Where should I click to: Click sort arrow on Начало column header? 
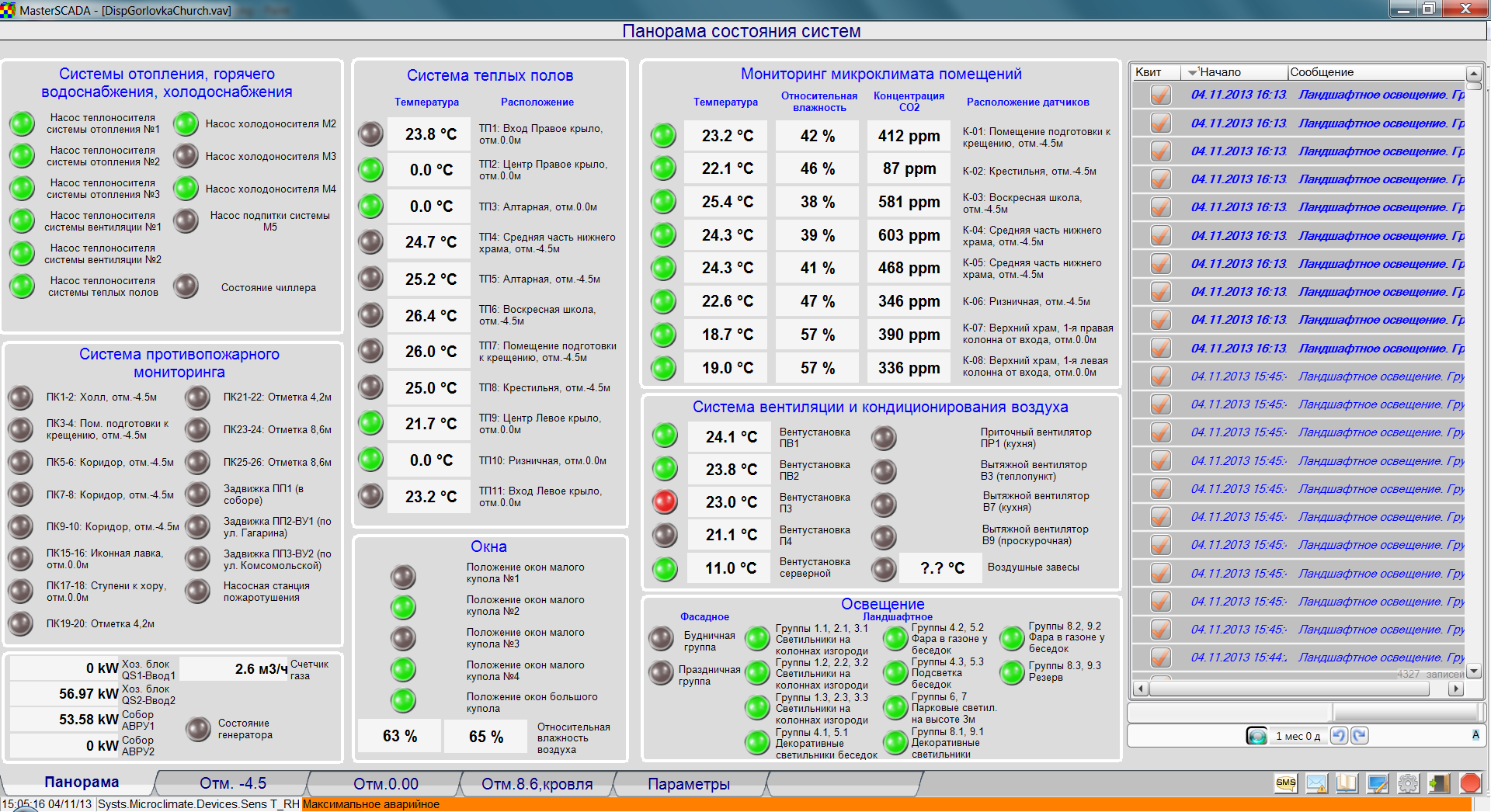pos(1192,73)
